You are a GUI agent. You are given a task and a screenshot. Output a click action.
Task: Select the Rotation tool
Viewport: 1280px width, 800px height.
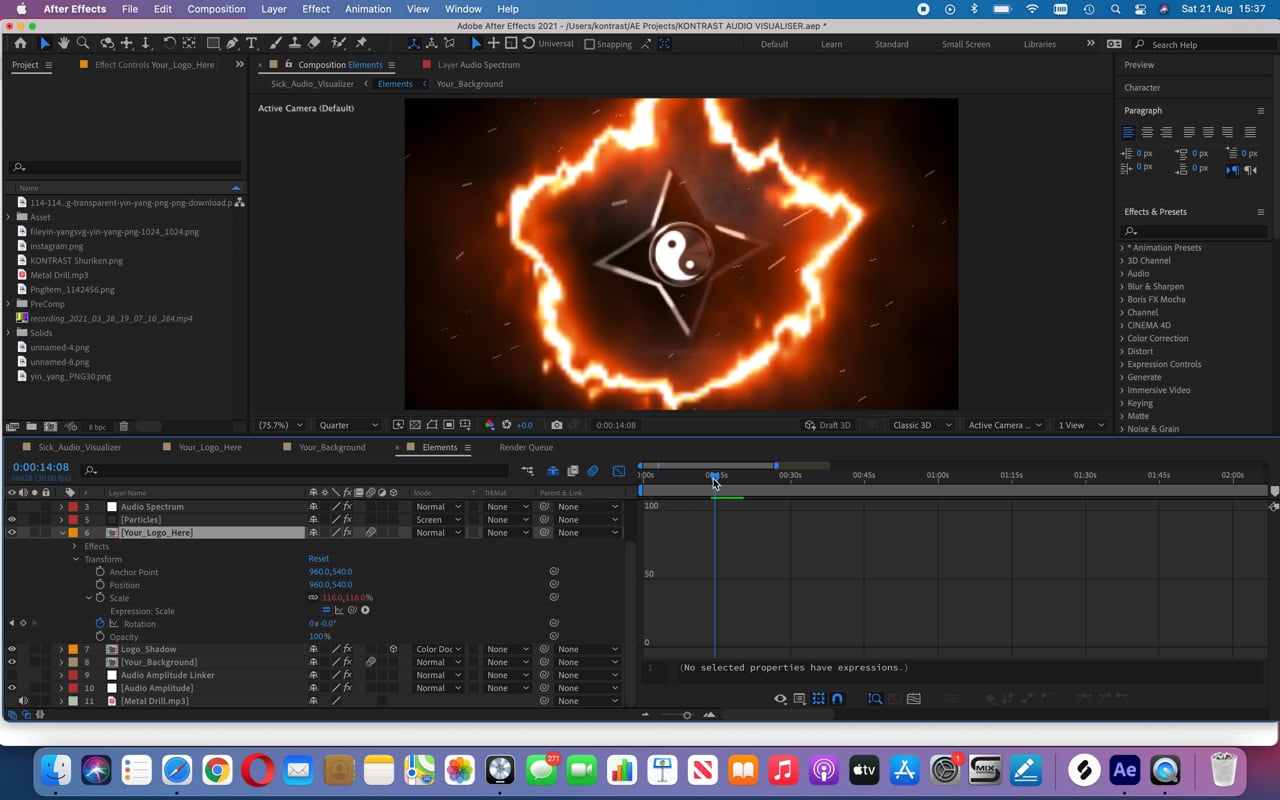(x=169, y=44)
